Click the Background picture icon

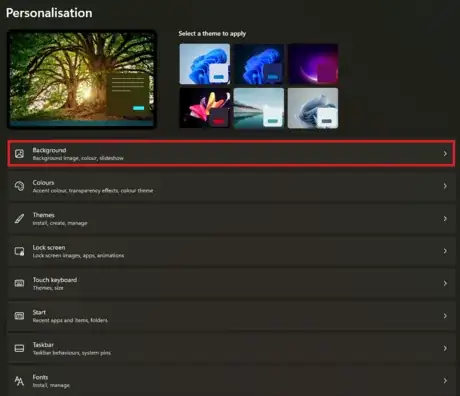19,154
